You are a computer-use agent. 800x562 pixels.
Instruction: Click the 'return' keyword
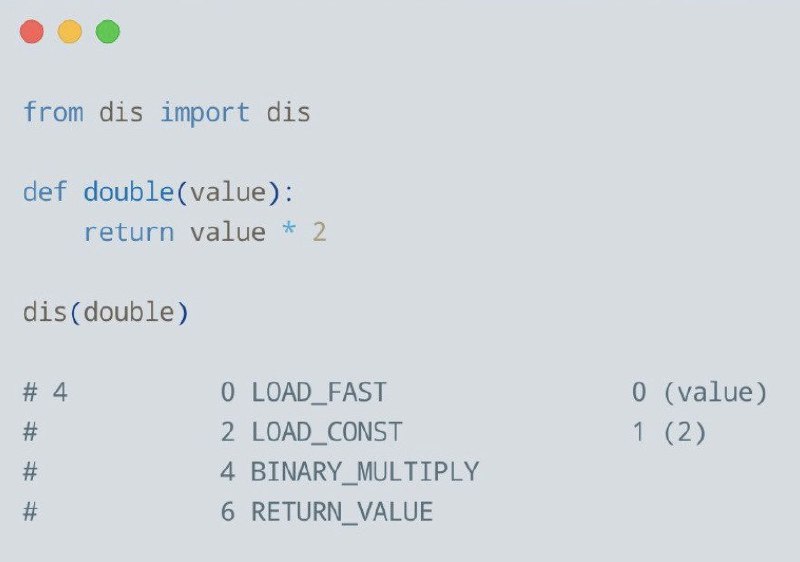pos(129,233)
